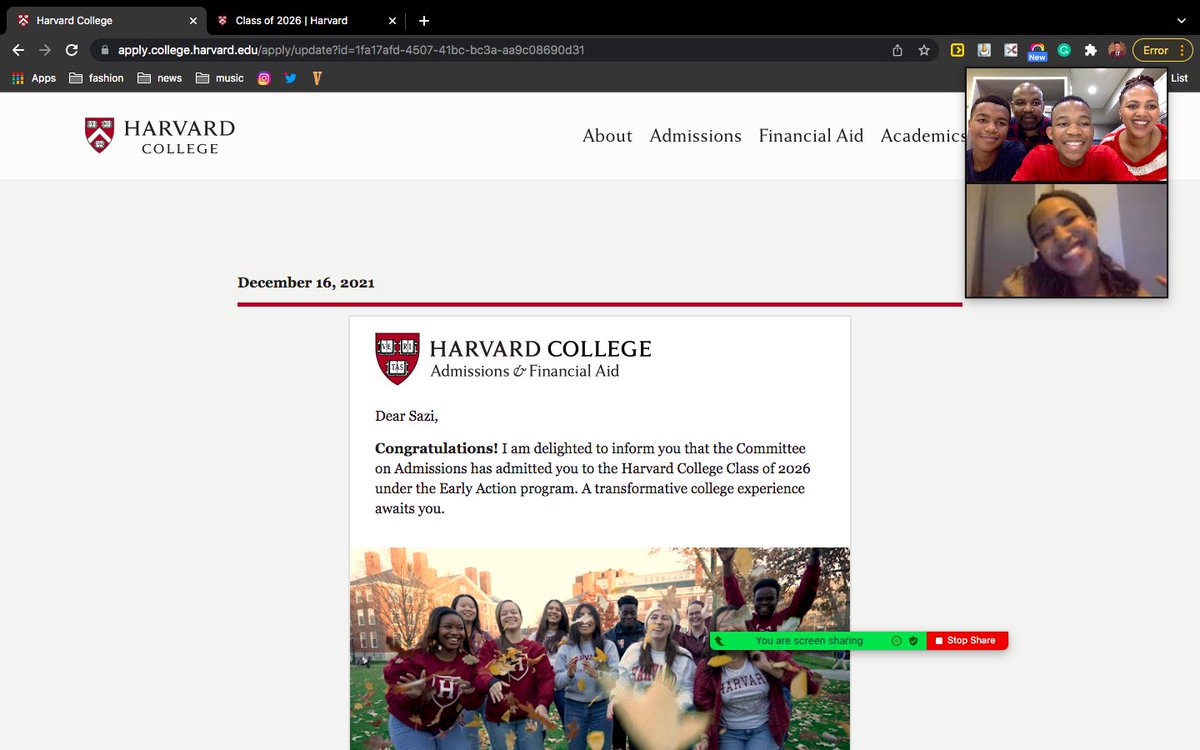Click the December 16, 2021 date heading

(306, 283)
